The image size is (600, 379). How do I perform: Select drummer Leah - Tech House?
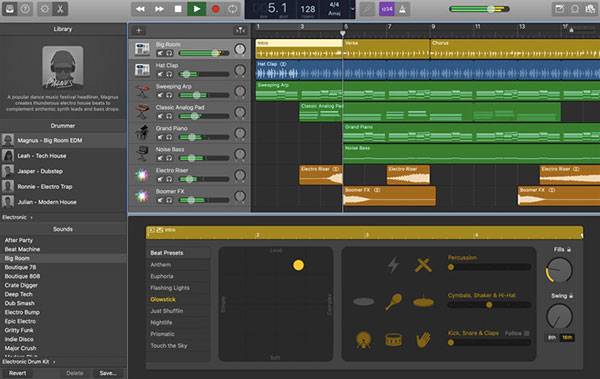63,156
